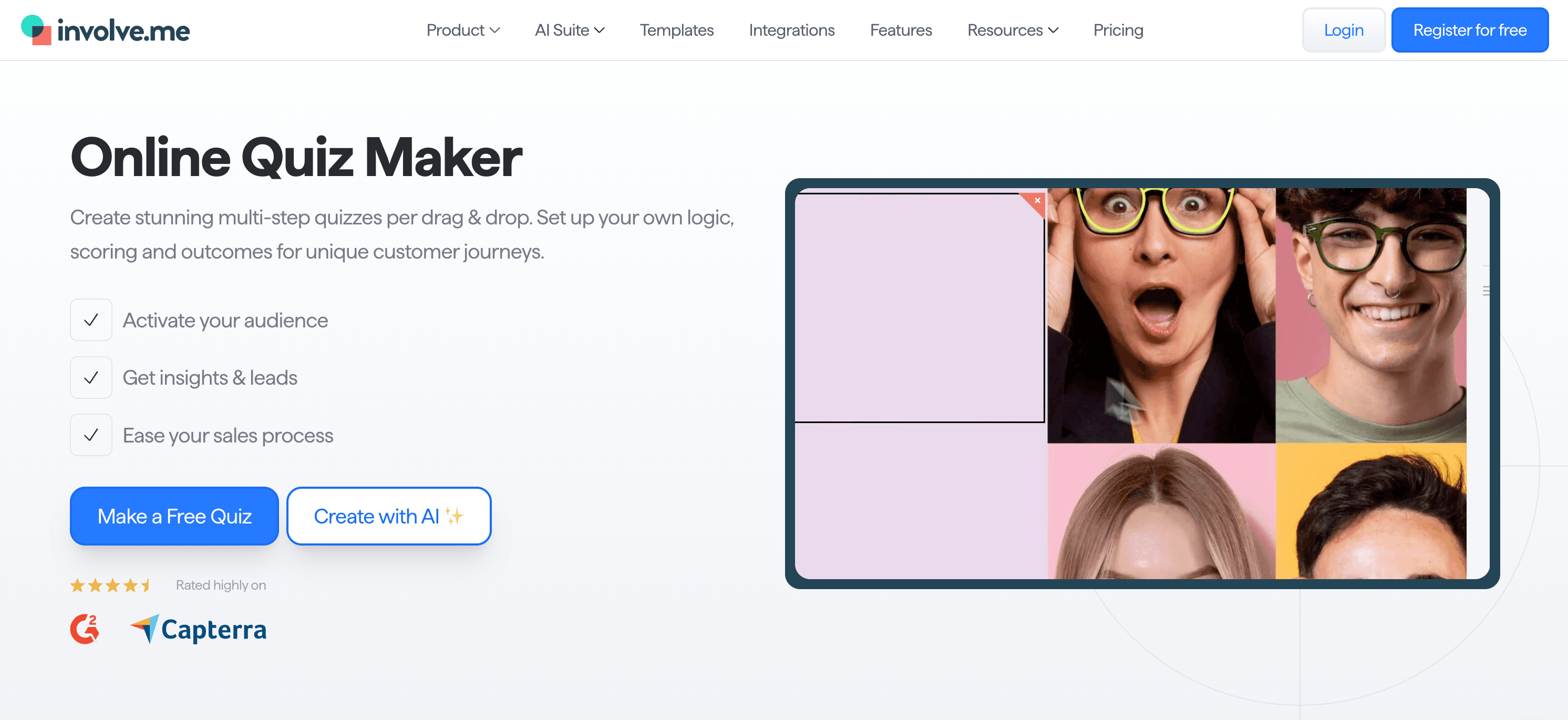Toggle the Get insights & leads checkbox
This screenshot has height=720, width=1568.
point(91,377)
